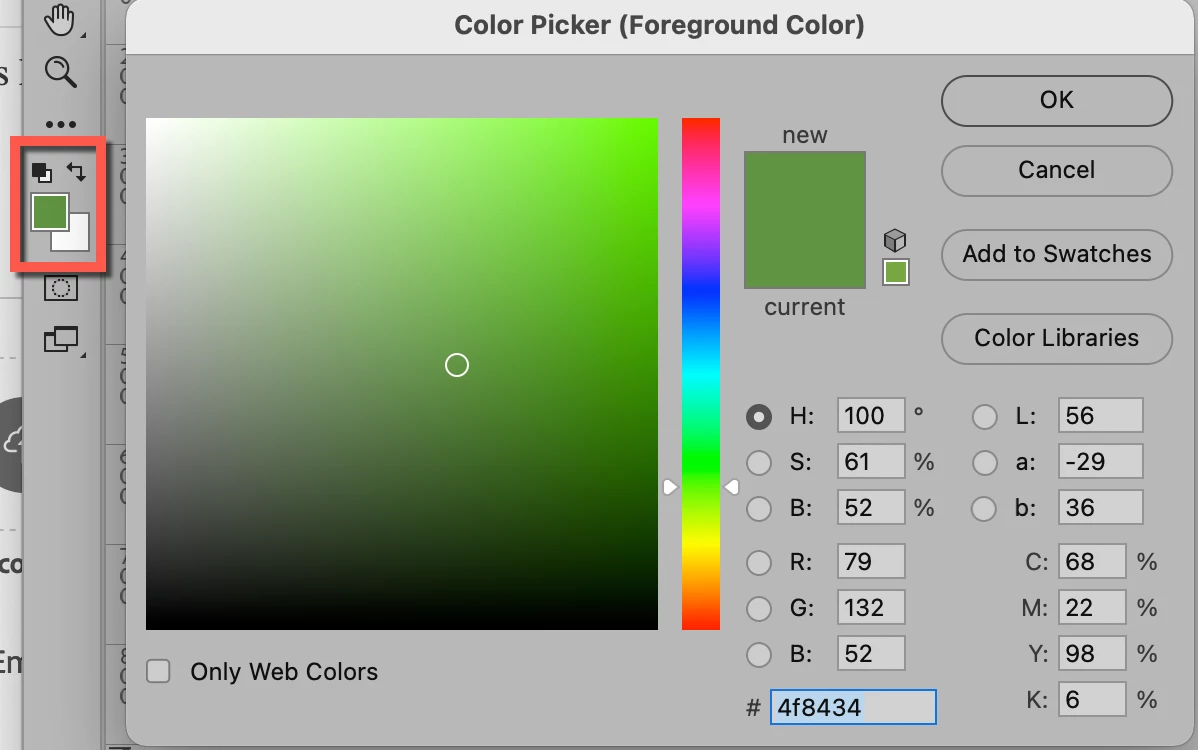This screenshot has height=750, width=1198.
Task: Click the new color preview swatch
Action: click(x=805, y=186)
